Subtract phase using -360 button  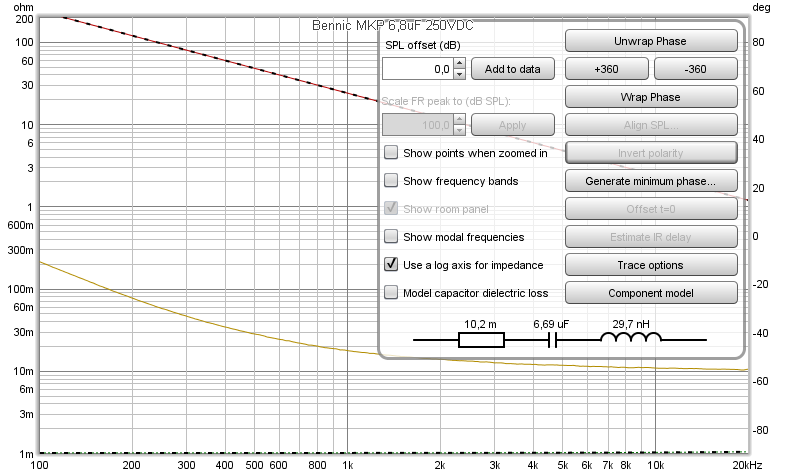(x=695, y=69)
